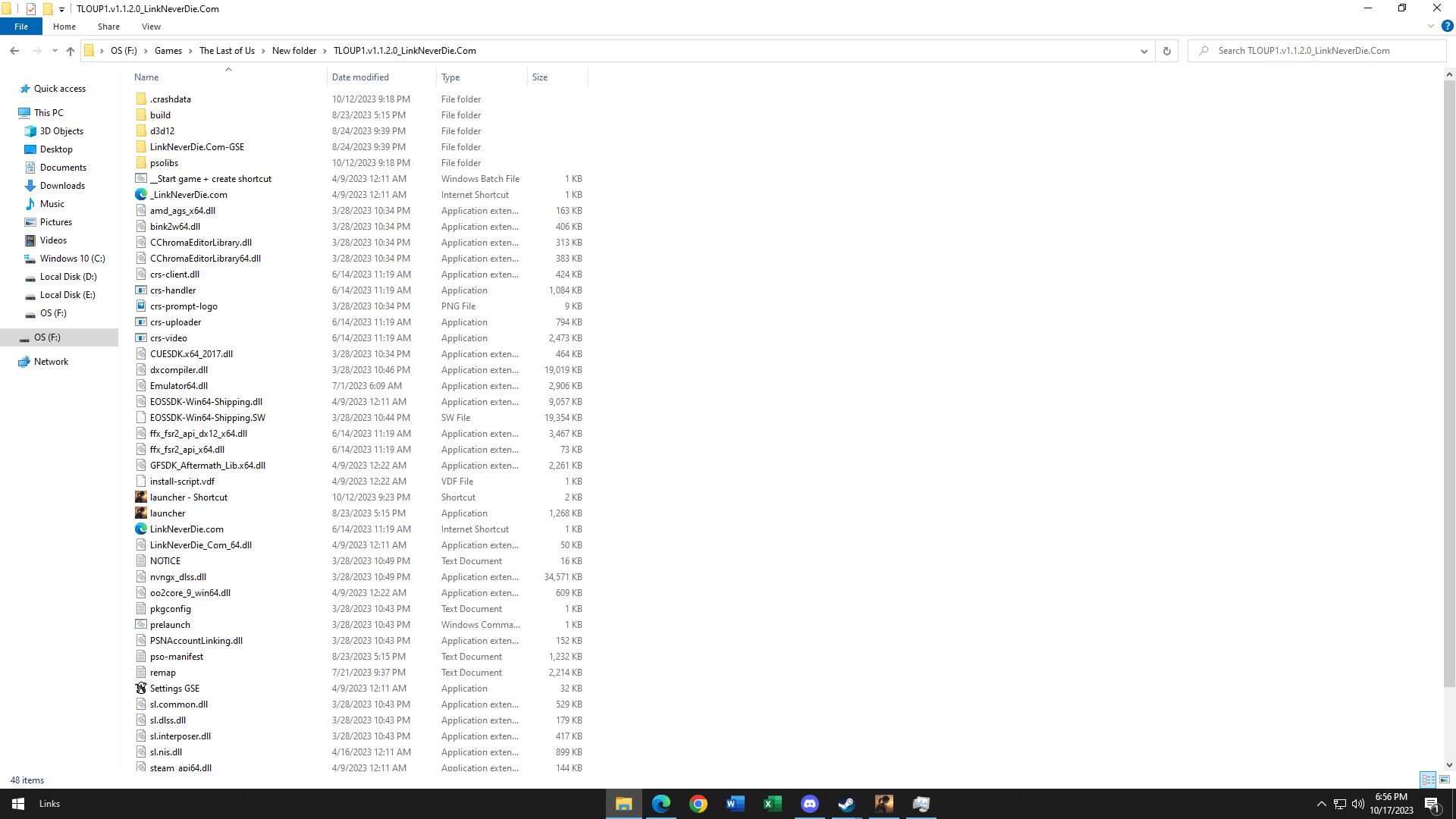Viewport: 1456px width, 819px height.
Task: Open recent locations dropdown arrow
Action: pos(55,51)
